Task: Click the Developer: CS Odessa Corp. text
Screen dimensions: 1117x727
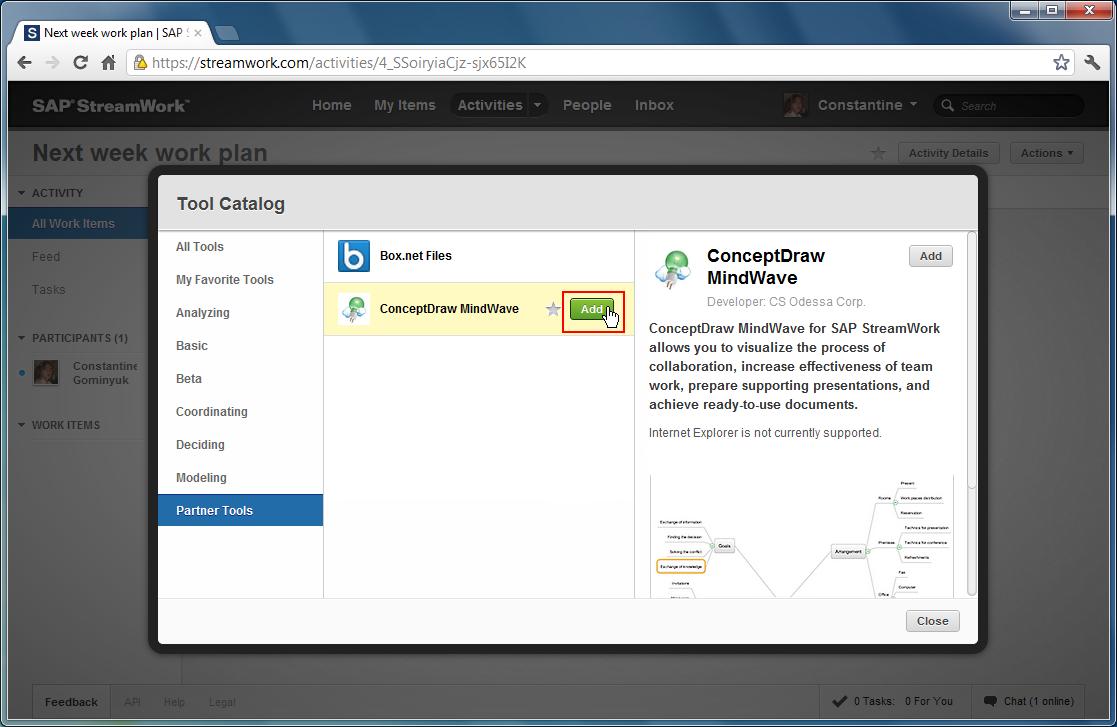Action: click(786, 302)
